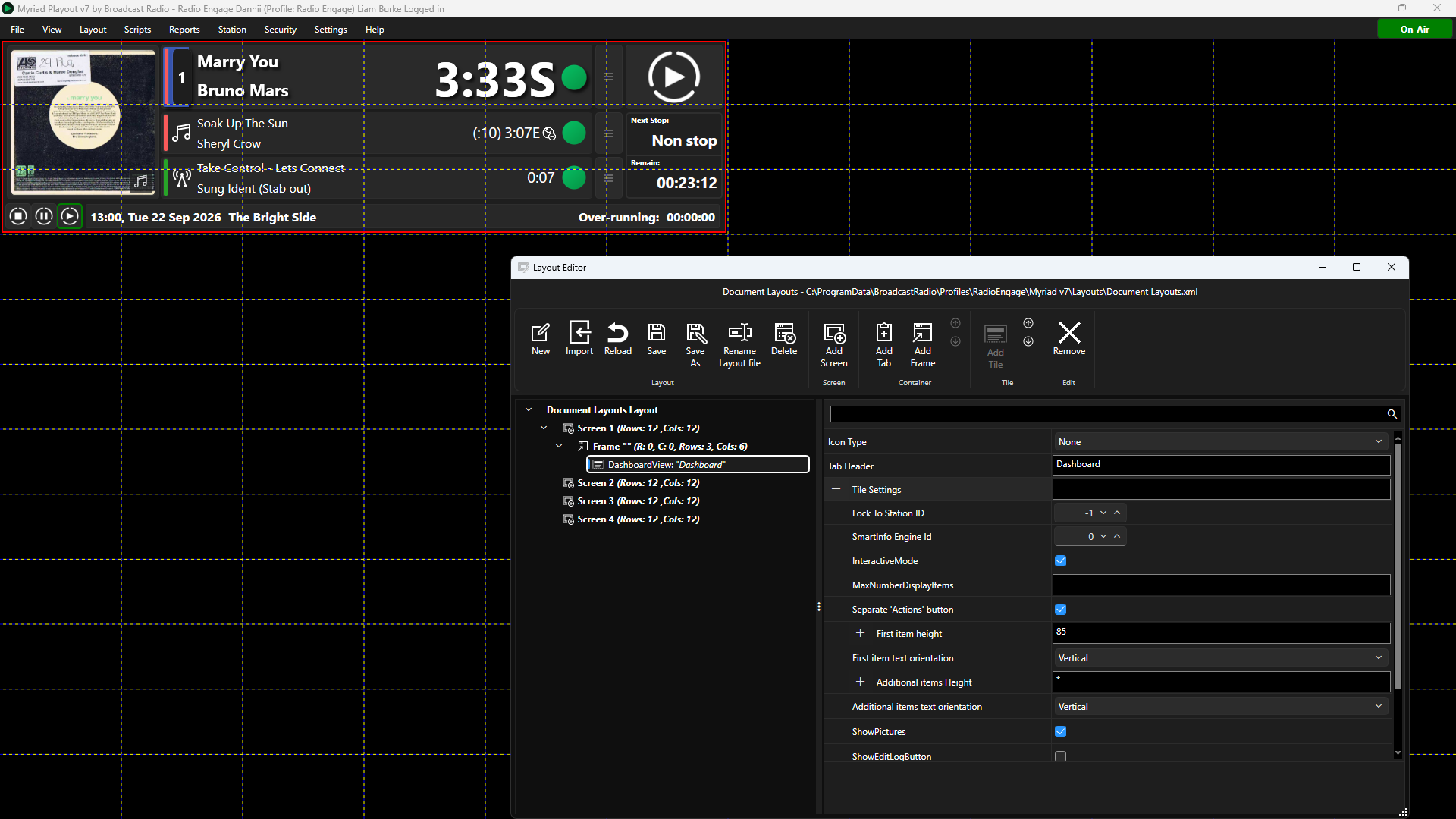Enable the ShowEditLogButton checkbox

tap(1061, 756)
